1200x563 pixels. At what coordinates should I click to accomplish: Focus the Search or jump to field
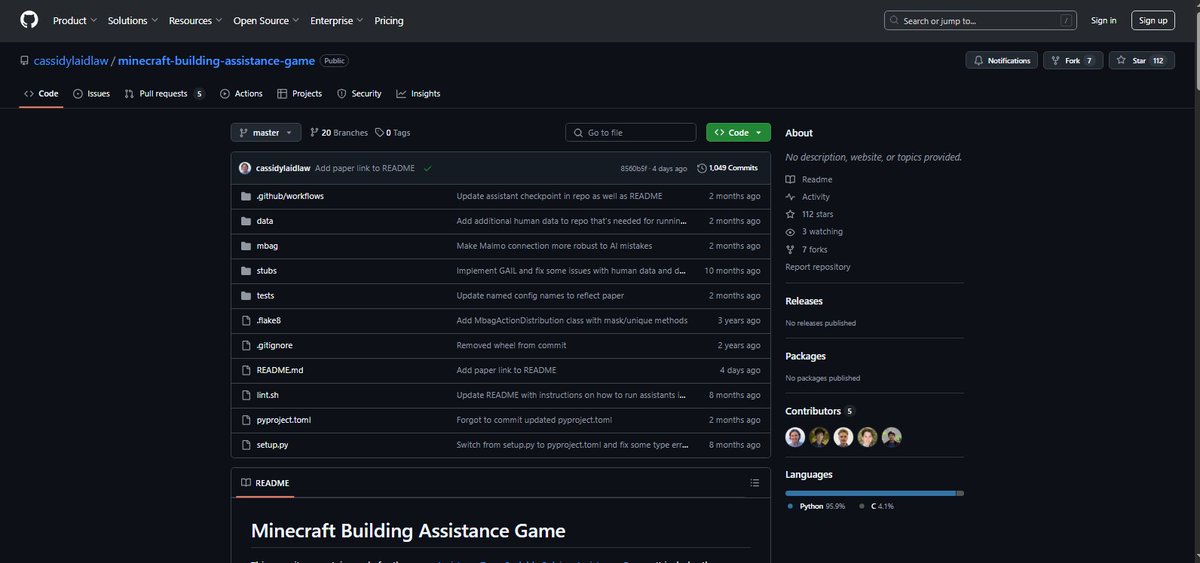982,20
